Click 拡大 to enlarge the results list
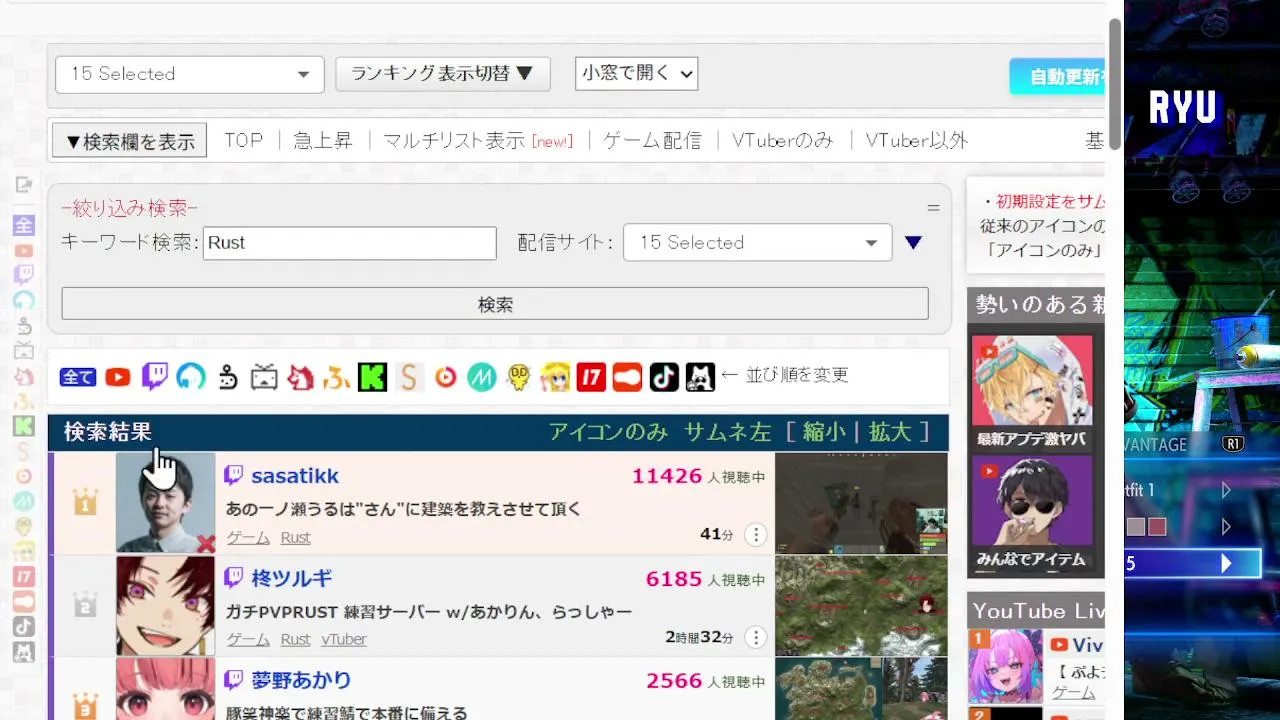The width and height of the screenshot is (1280, 720). click(x=890, y=432)
